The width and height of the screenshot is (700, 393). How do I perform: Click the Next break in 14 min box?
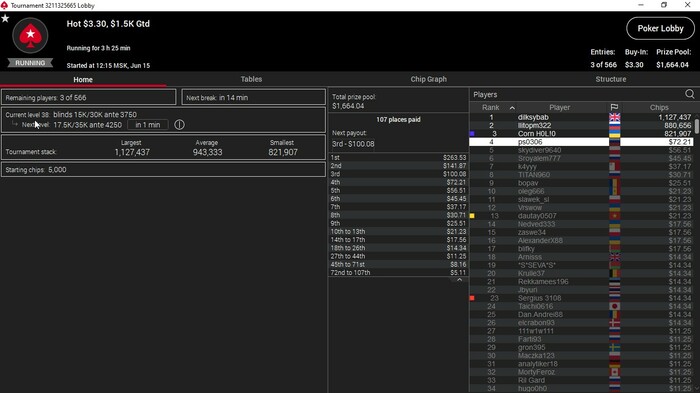coord(254,97)
